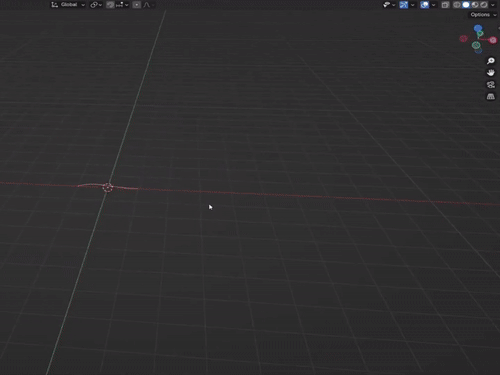The height and width of the screenshot is (375, 500).
Task: Toggle the camera view icon
Action: point(491,85)
